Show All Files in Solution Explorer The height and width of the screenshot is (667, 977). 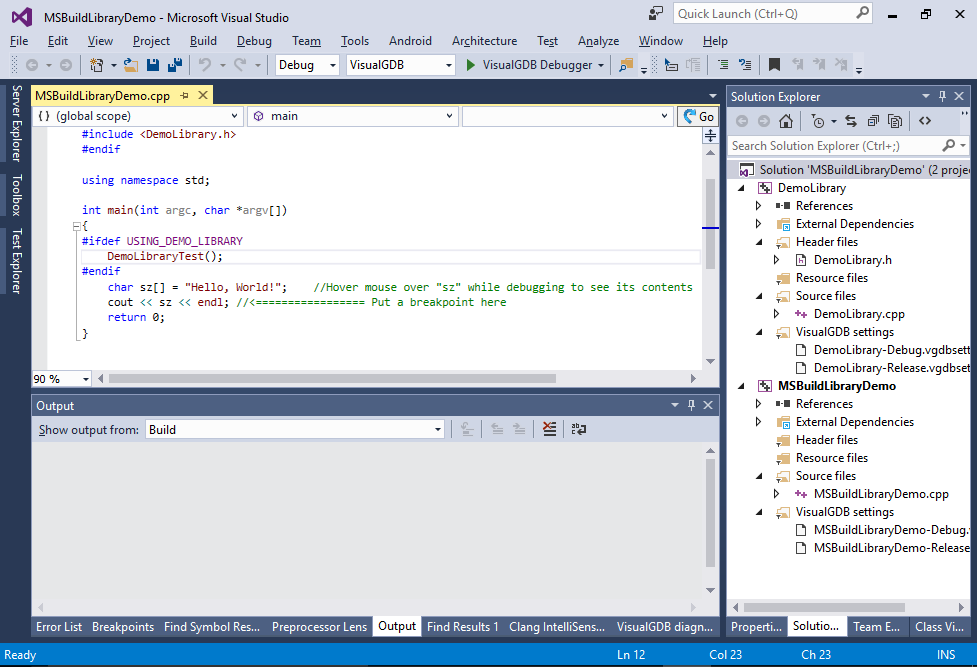[x=895, y=121]
